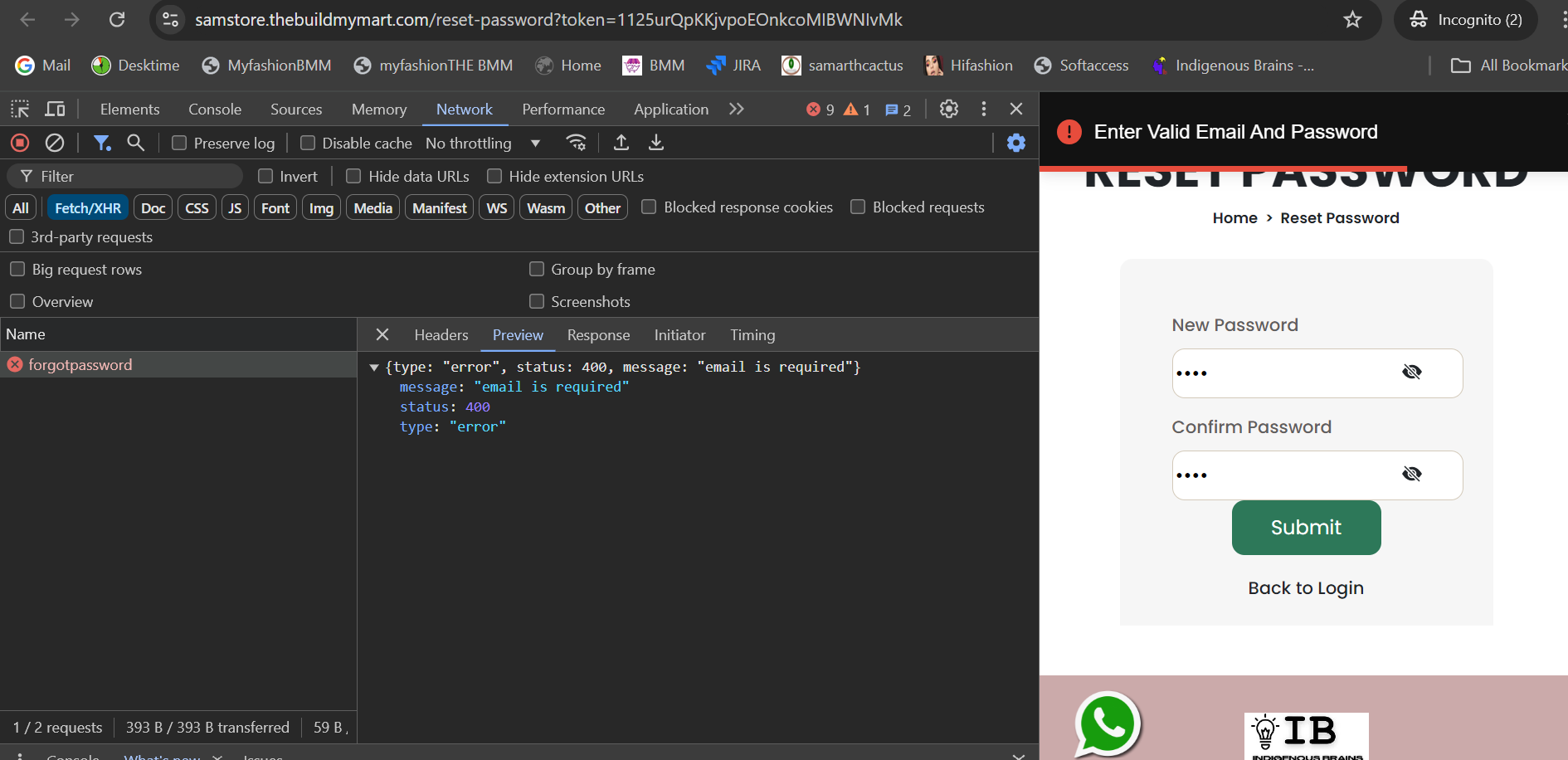This screenshot has height=760, width=1568.
Task: Export HAR file with download icon
Action: [656, 143]
